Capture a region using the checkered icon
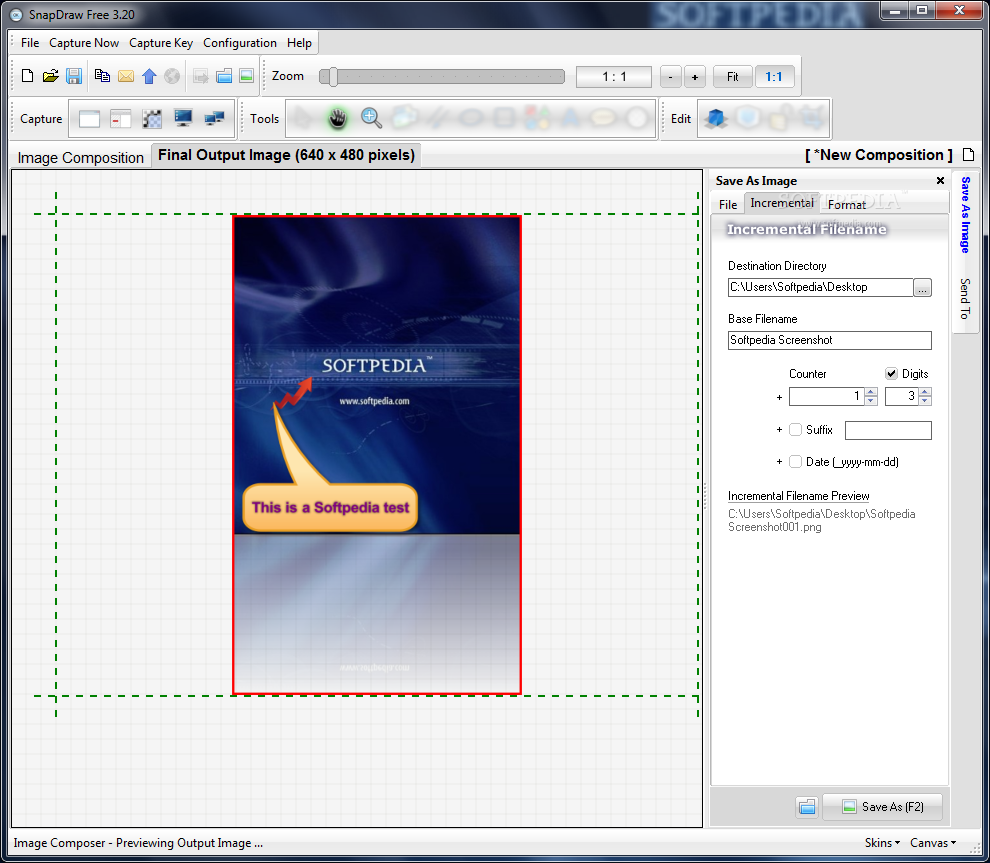The width and height of the screenshot is (990, 863). click(152, 119)
